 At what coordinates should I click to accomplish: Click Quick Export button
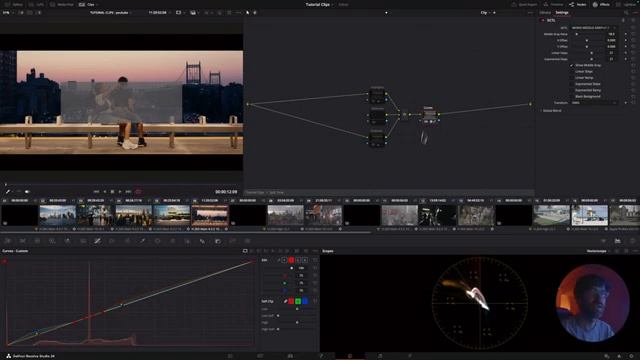point(524,4)
